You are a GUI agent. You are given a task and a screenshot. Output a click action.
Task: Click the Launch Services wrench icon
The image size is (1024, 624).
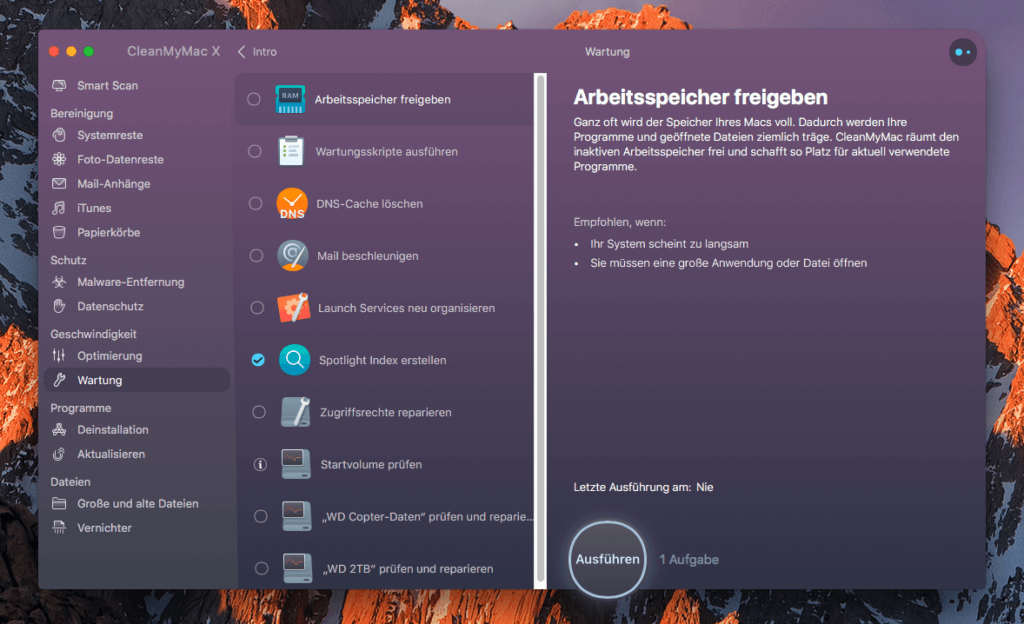pyautogui.click(x=294, y=308)
